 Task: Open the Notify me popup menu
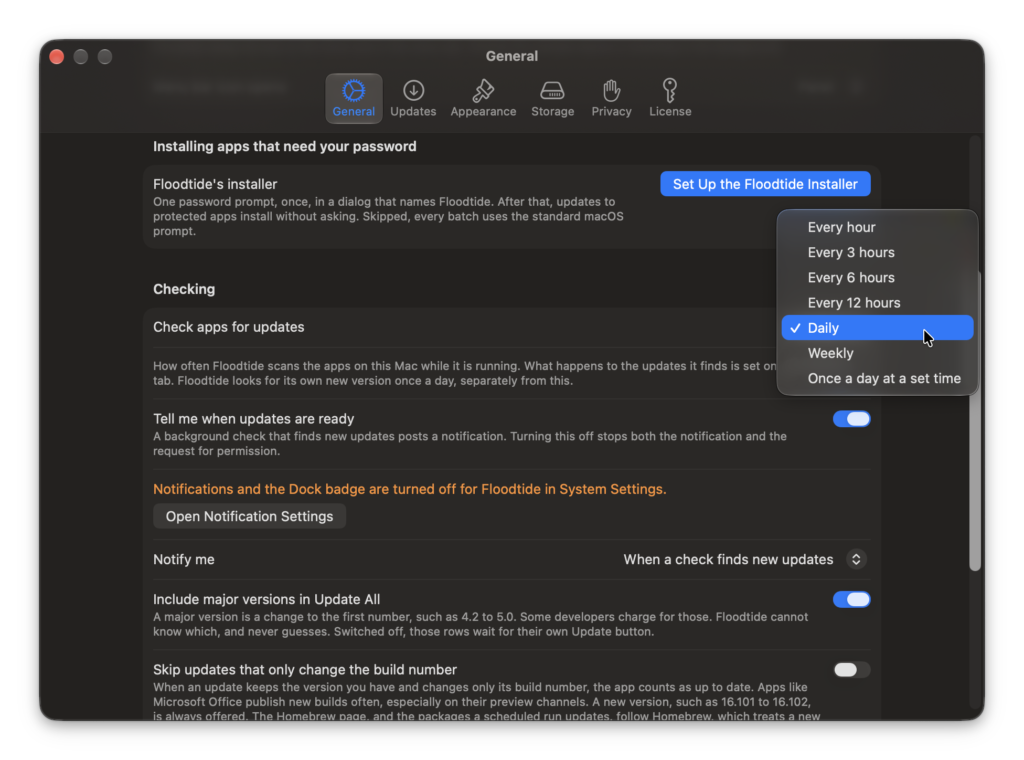pos(745,560)
